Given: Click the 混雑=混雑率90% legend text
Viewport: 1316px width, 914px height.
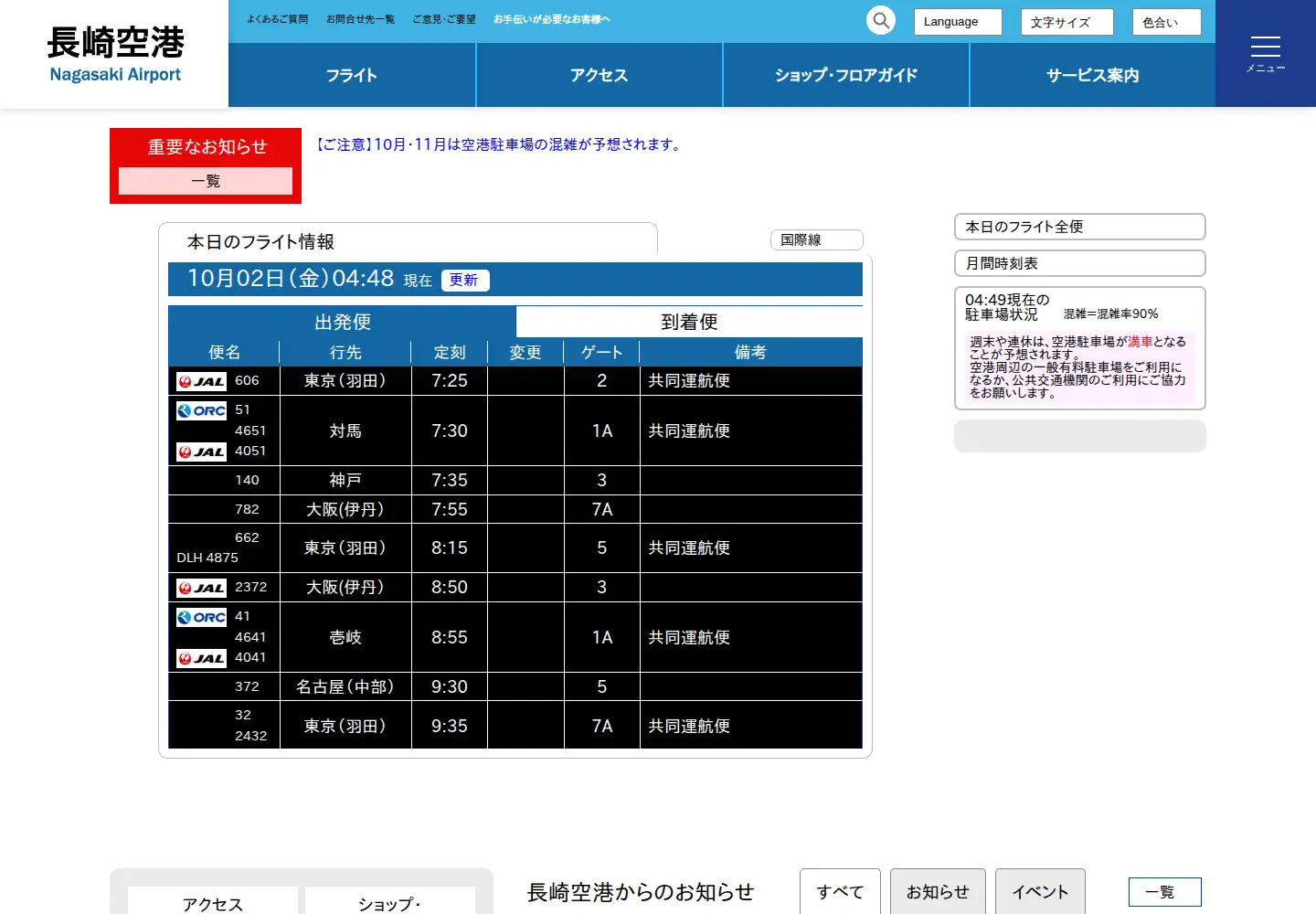Looking at the screenshot, I should pyautogui.click(x=1110, y=314).
